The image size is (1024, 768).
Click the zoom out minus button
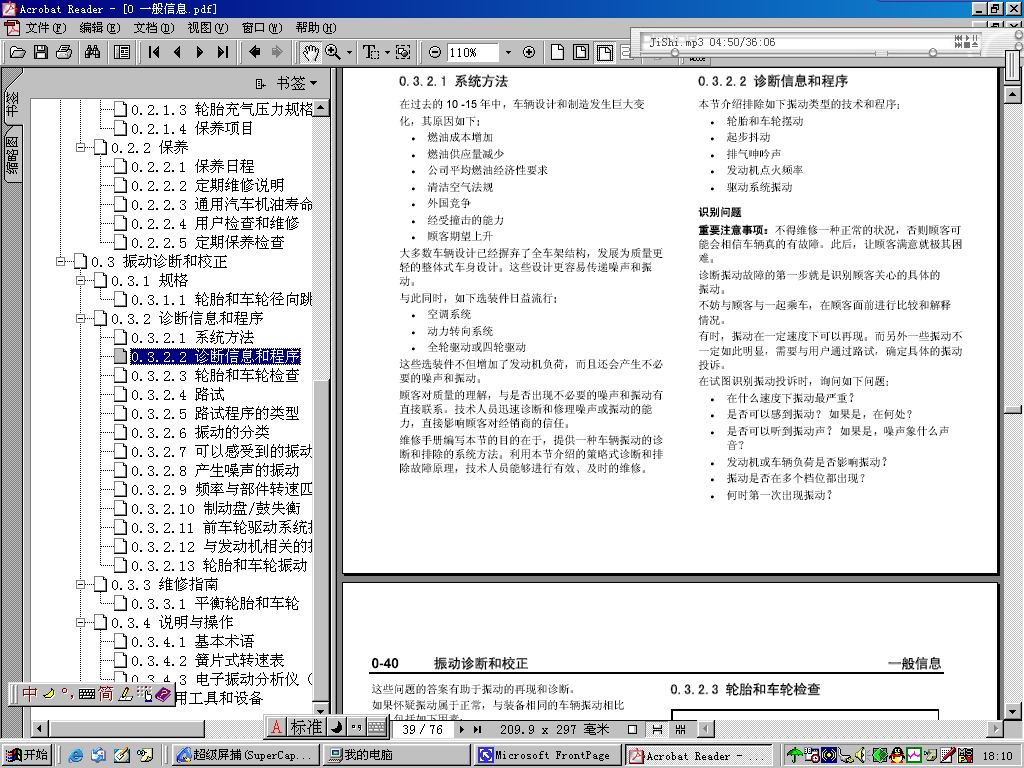(434, 52)
